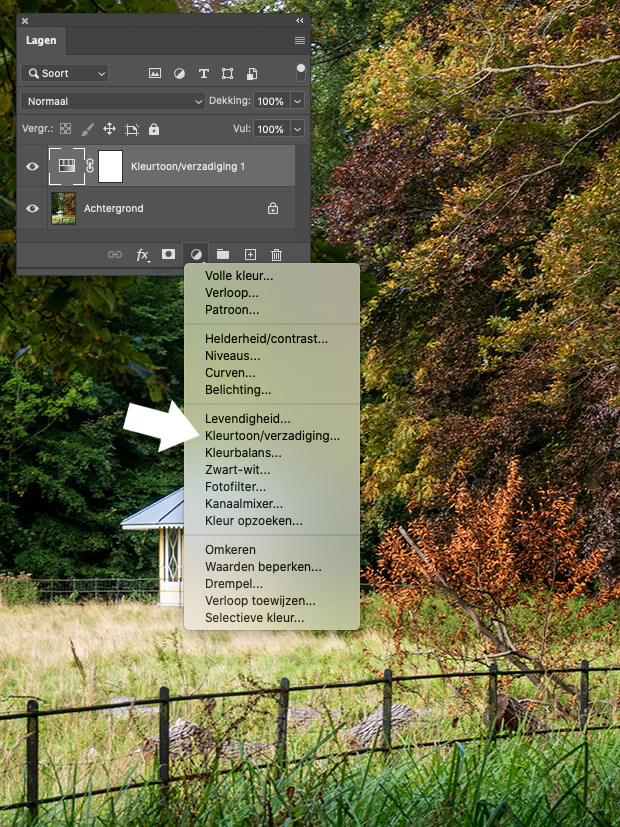Lock position move icon
The height and width of the screenshot is (827, 620).
(x=109, y=129)
